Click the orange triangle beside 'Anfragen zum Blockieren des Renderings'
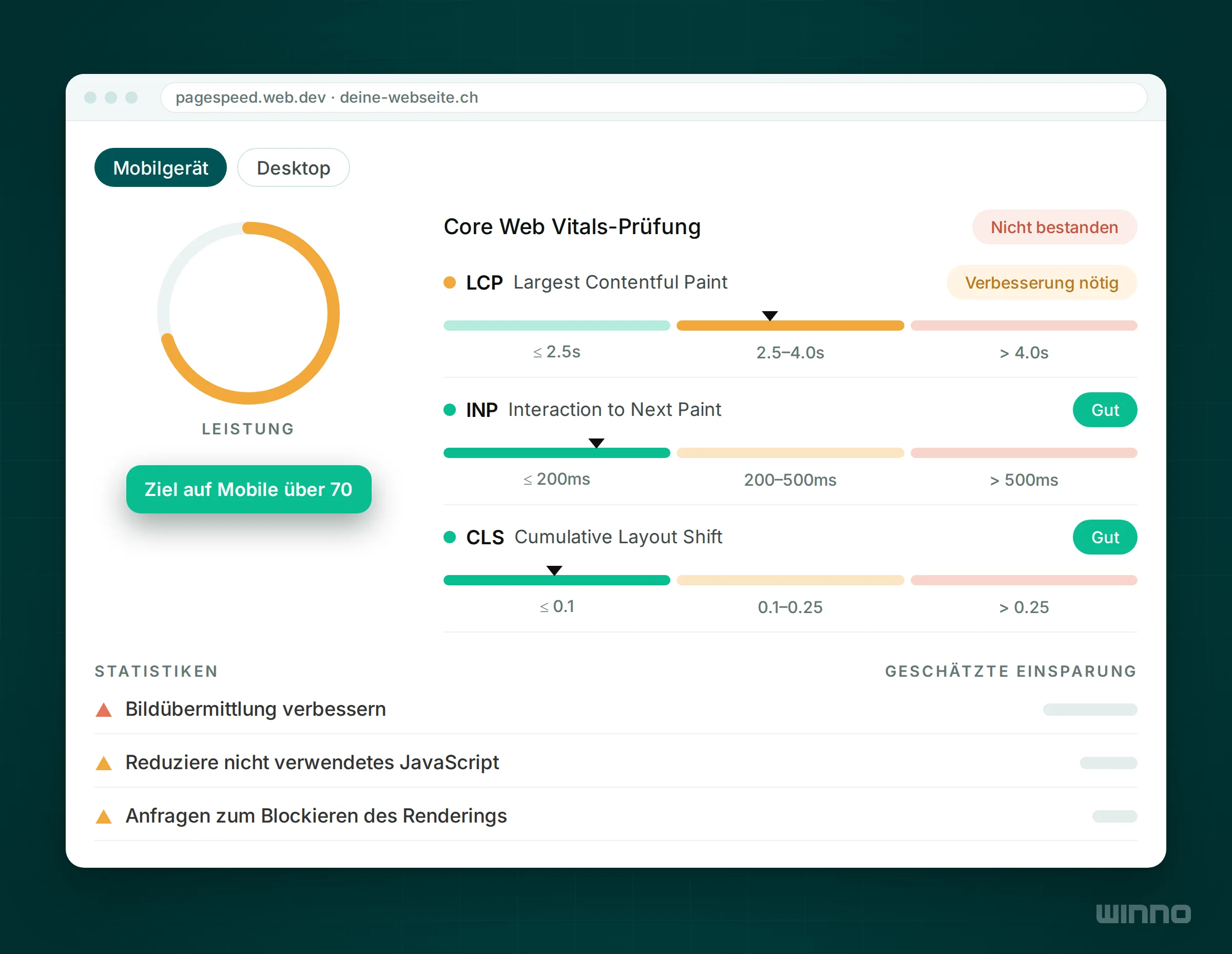The height and width of the screenshot is (954, 1232). [104, 817]
